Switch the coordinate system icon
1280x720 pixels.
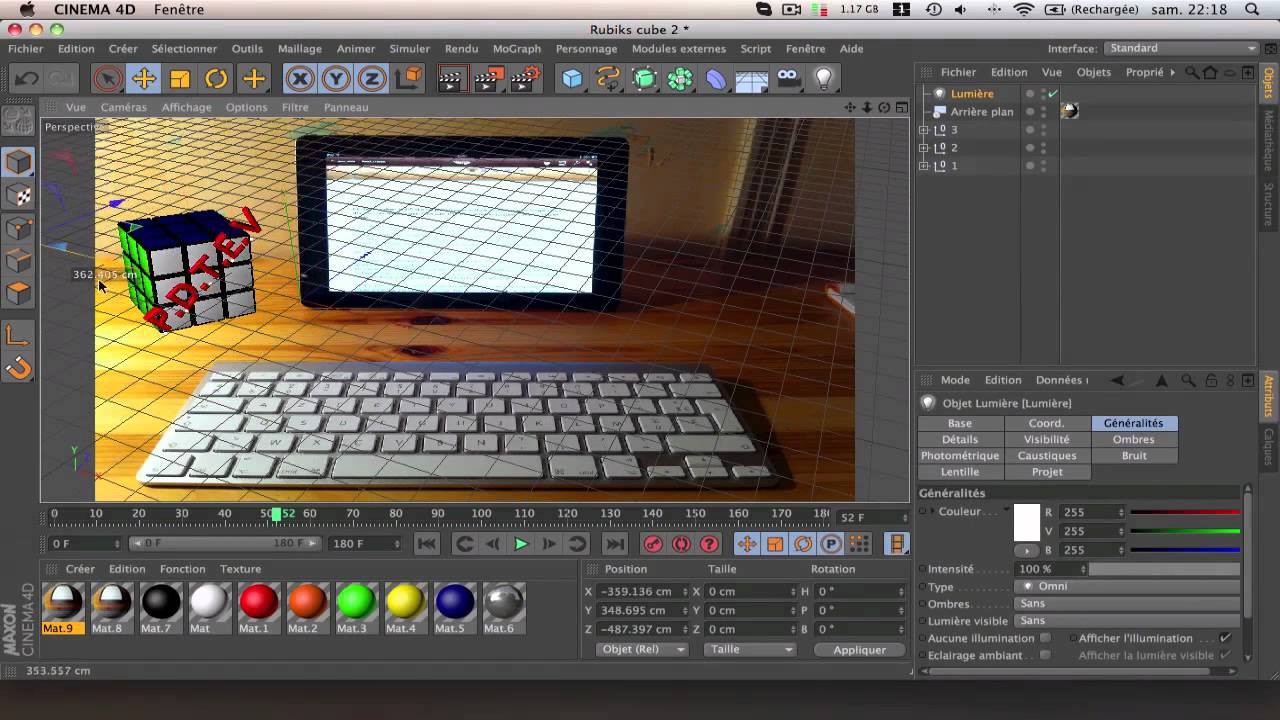point(408,78)
